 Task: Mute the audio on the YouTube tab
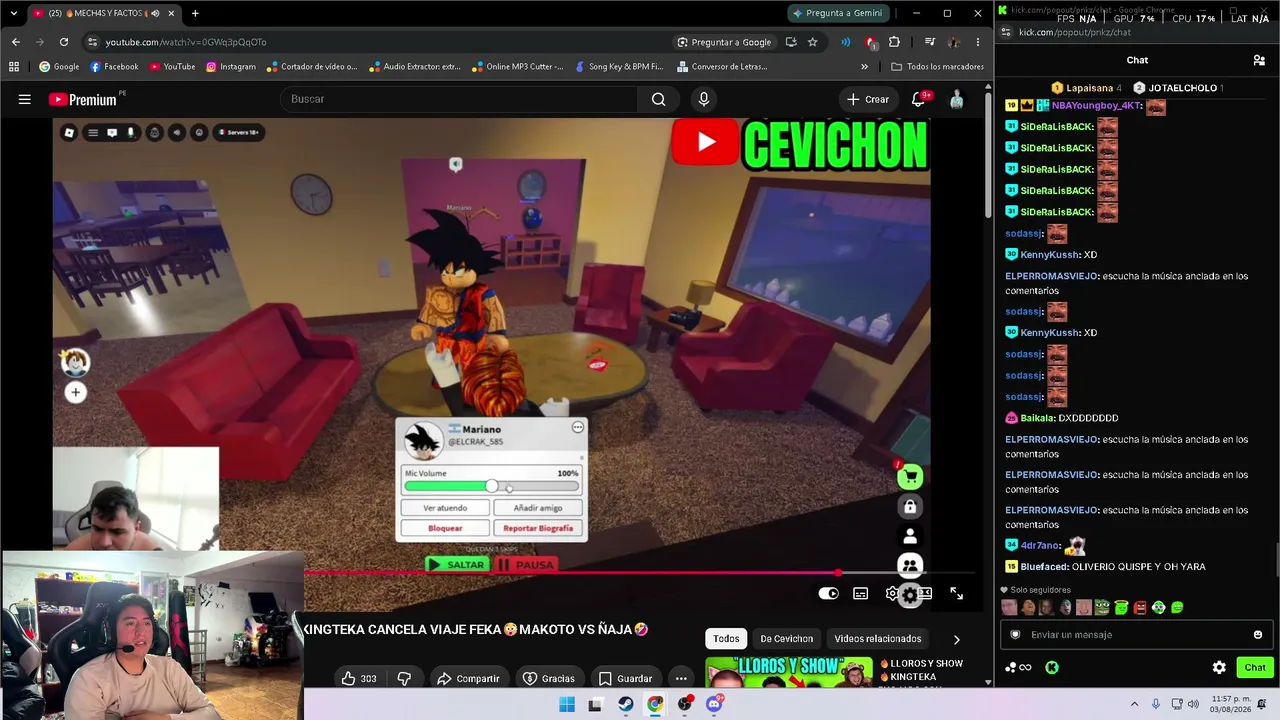click(155, 13)
